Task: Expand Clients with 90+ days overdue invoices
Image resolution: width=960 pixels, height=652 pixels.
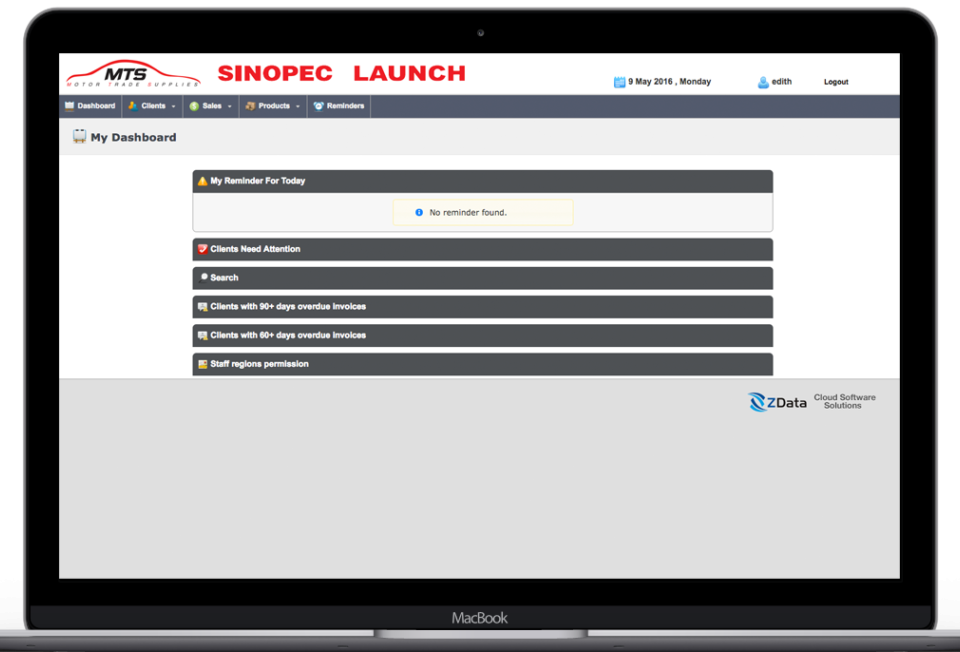Action: pyautogui.click(x=482, y=307)
